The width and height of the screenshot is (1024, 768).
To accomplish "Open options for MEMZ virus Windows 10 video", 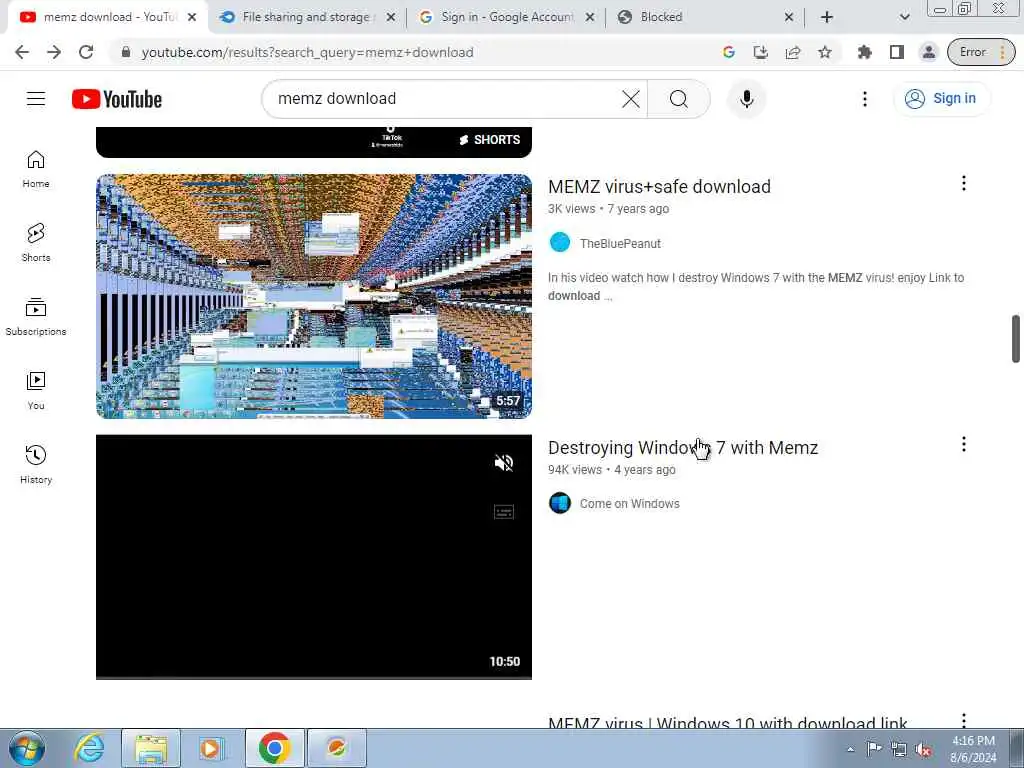I will (x=963, y=720).
